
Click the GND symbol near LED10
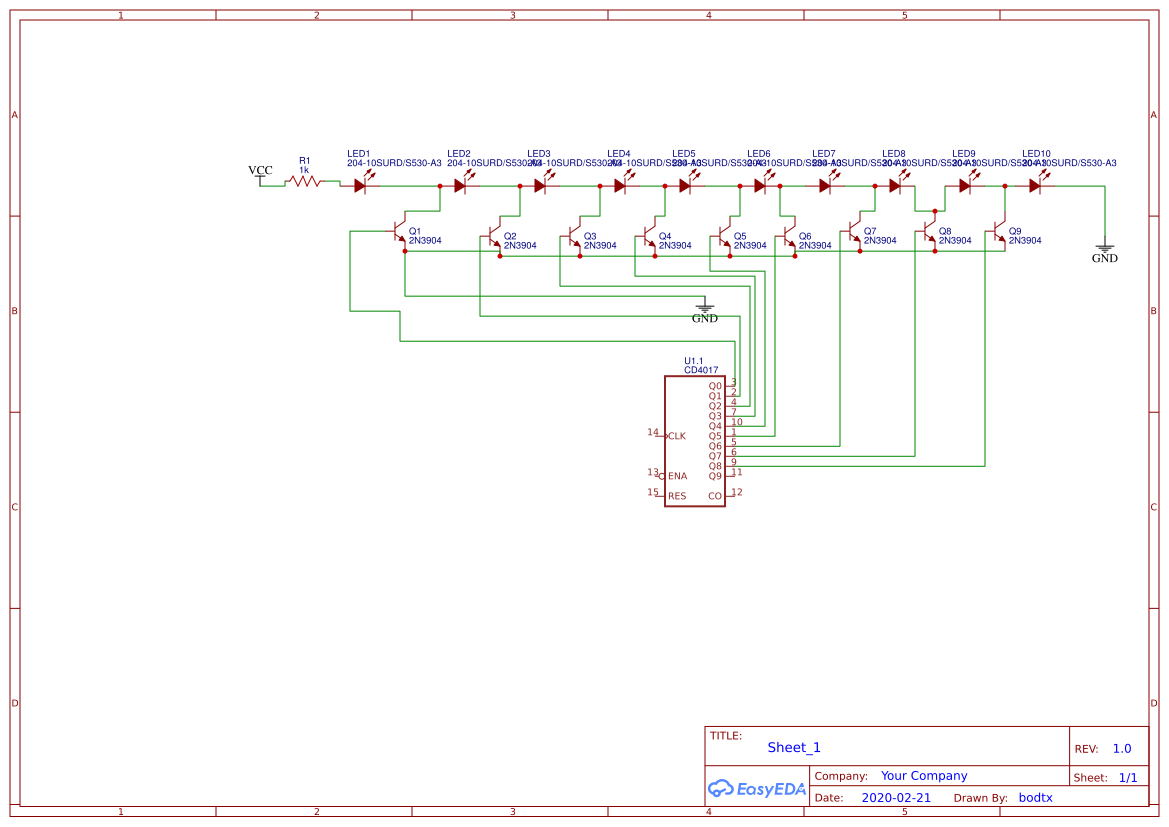click(x=1104, y=247)
